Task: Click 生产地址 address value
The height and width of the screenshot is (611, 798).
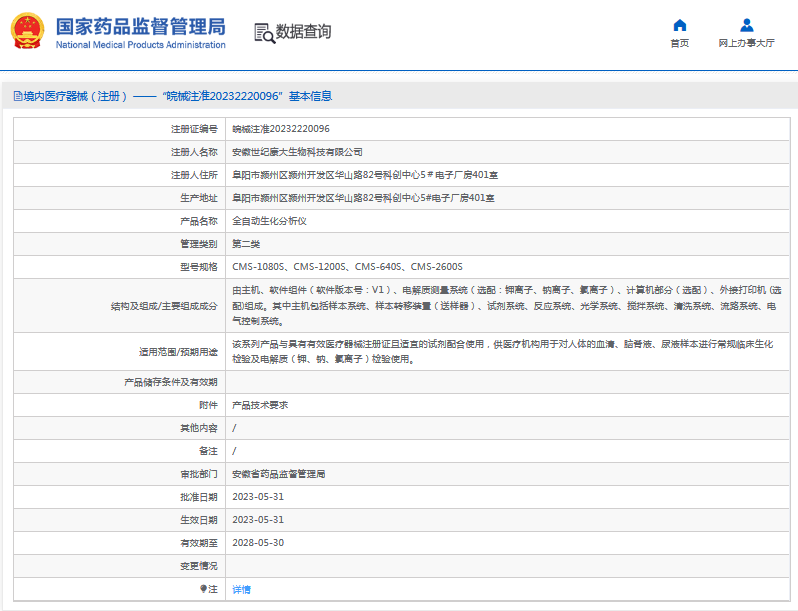Action: click(363, 198)
